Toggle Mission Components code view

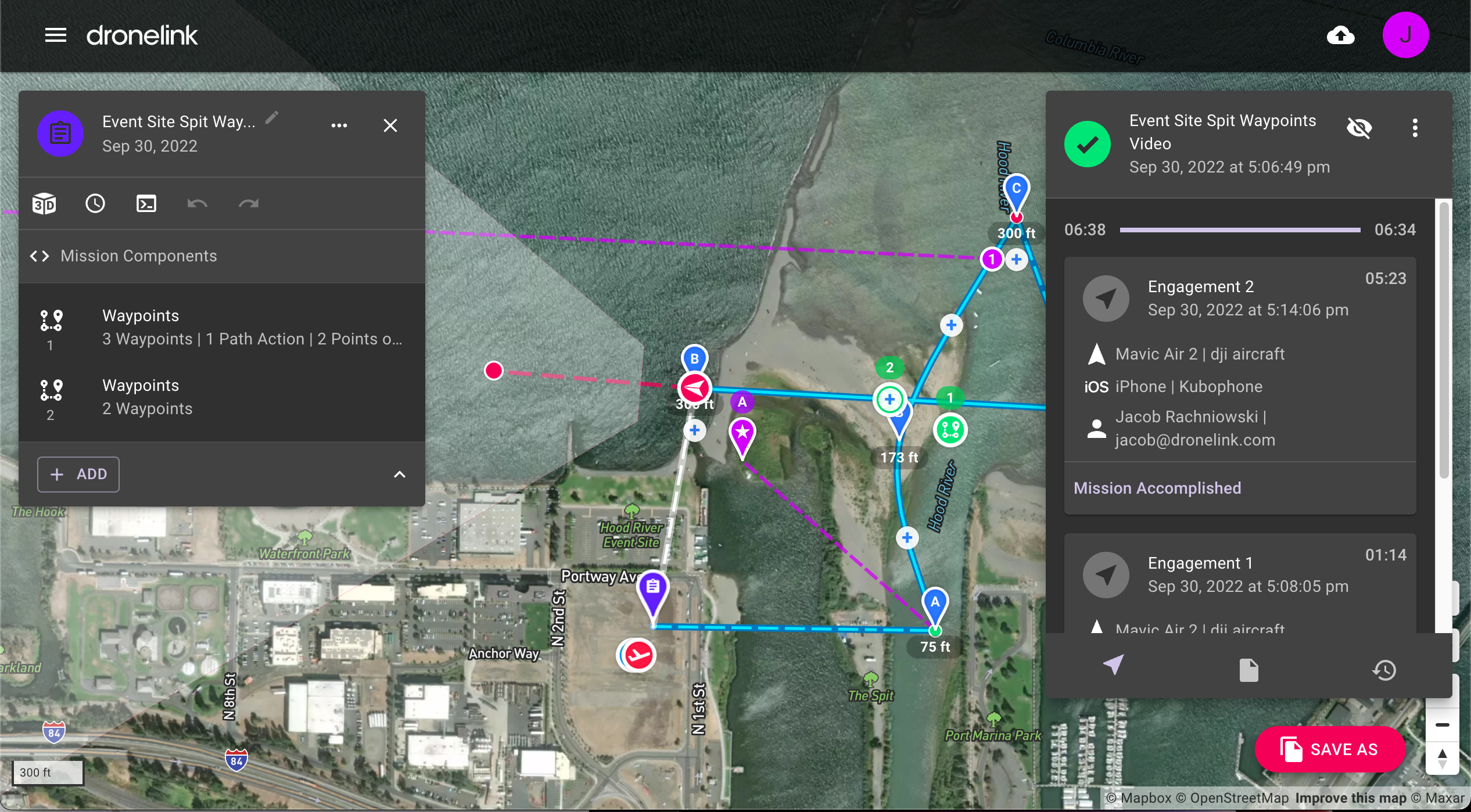coord(40,256)
